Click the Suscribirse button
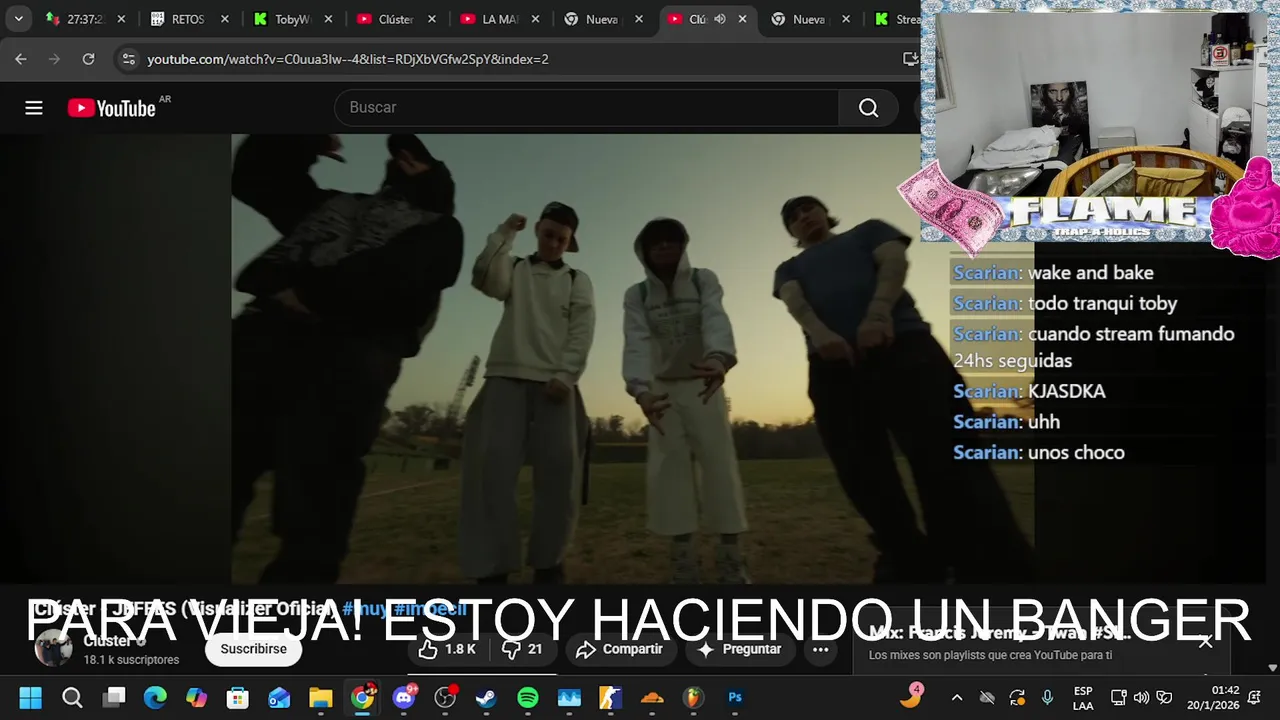This screenshot has width=1280, height=720. (x=254, y=649)
